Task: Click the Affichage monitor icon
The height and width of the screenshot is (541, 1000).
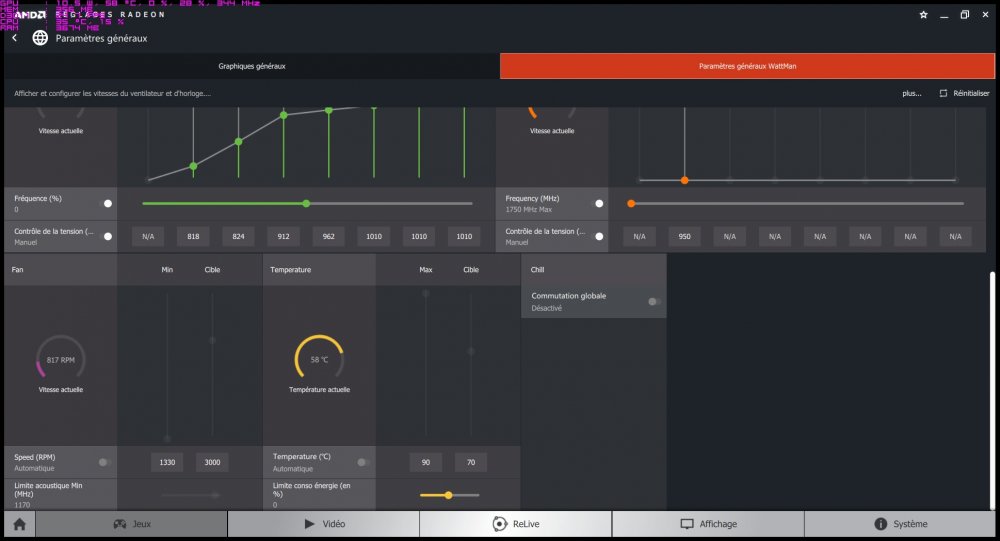Action: point(687,524)
